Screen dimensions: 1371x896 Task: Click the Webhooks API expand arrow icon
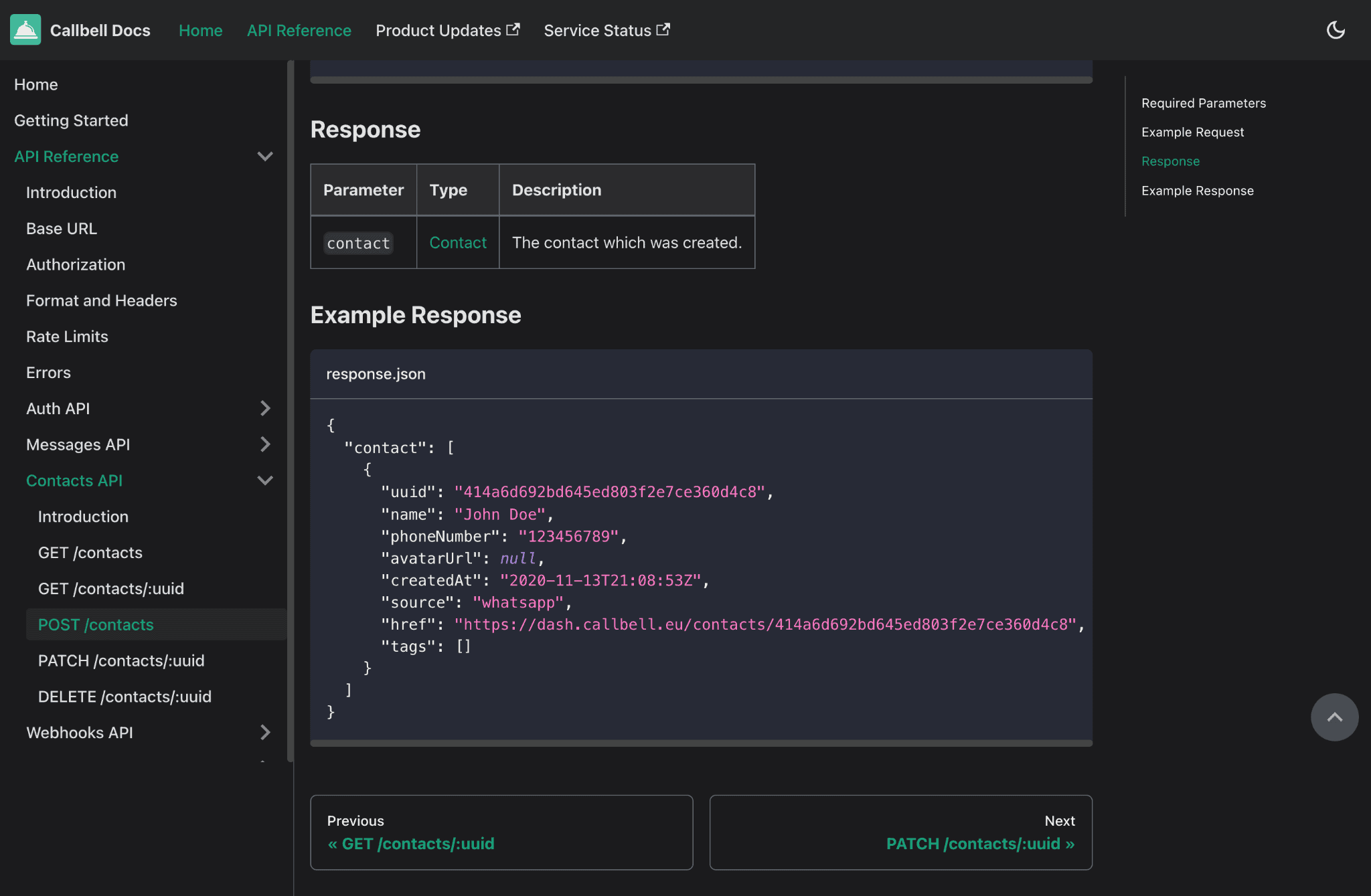click(265, 732)
